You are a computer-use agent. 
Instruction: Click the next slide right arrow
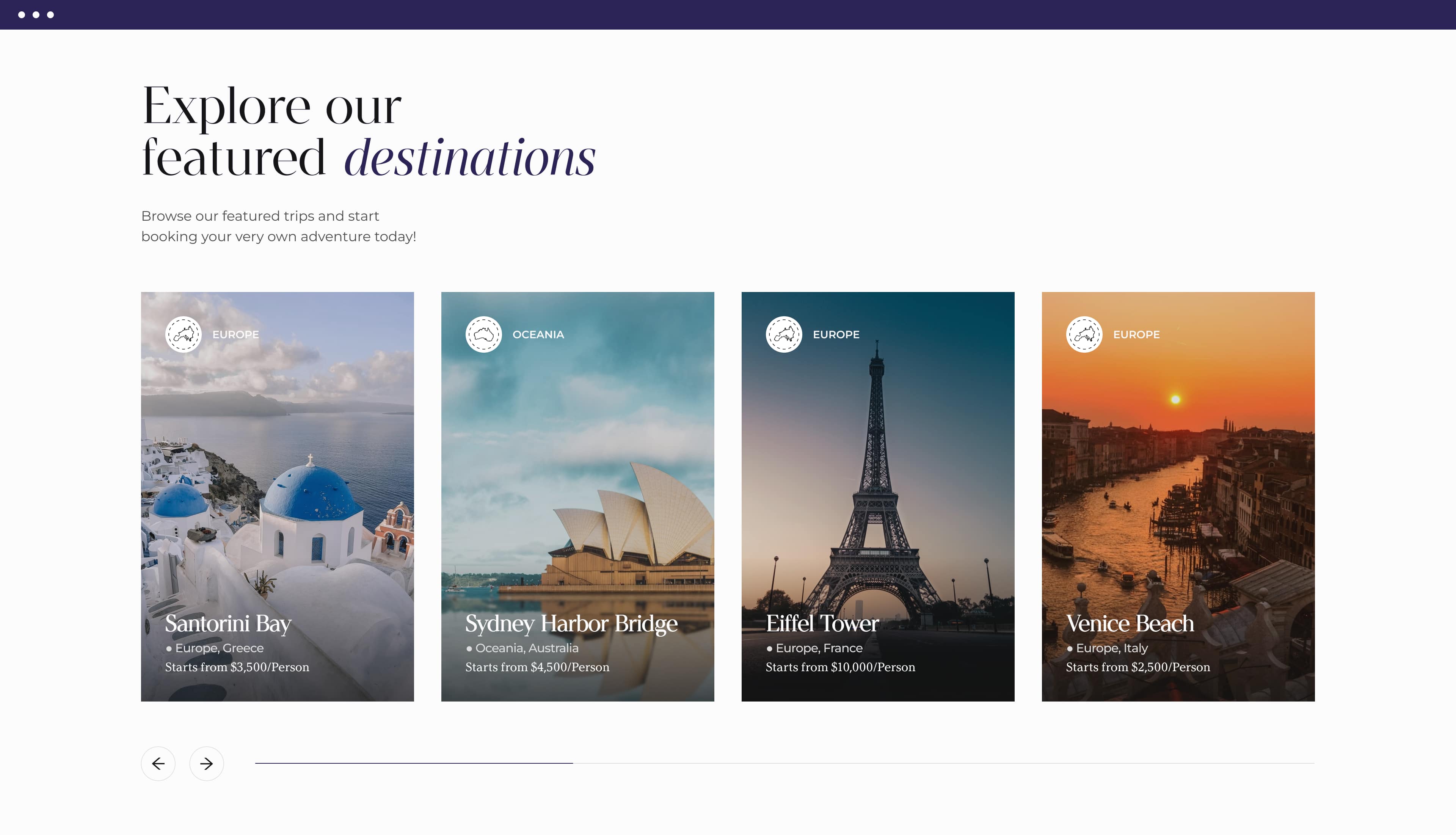tap(206, 763)
